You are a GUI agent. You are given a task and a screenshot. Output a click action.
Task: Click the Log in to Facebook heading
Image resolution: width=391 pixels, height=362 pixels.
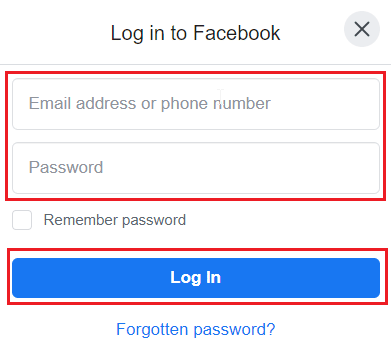pos(195,33)
